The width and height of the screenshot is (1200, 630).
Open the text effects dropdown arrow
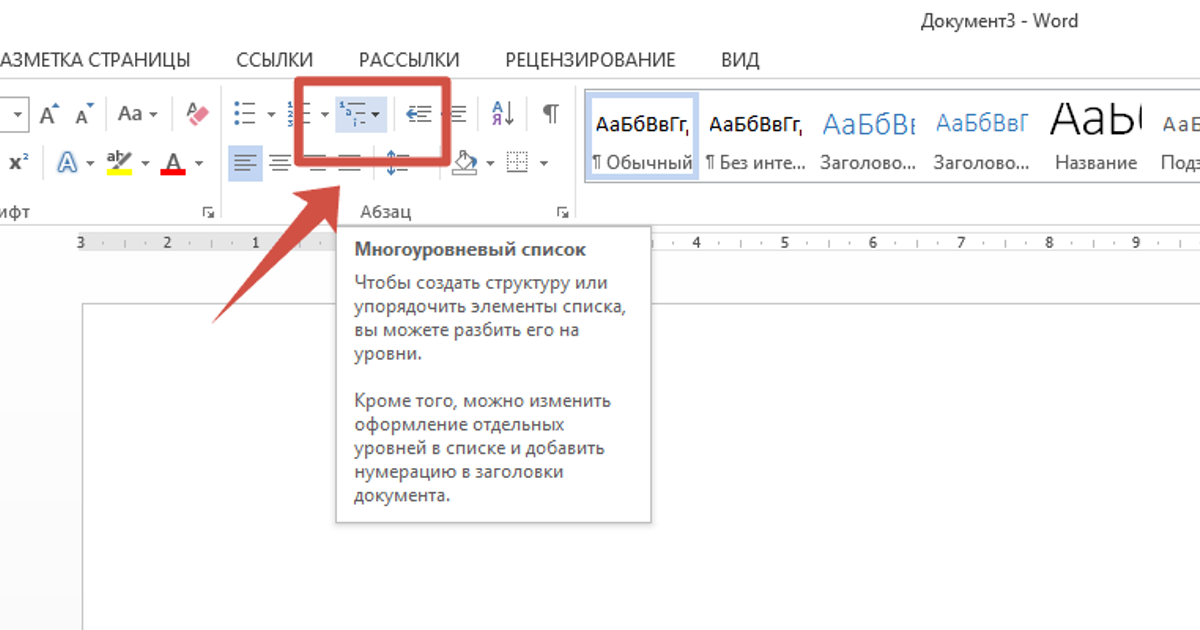click(x=90, y=163)
